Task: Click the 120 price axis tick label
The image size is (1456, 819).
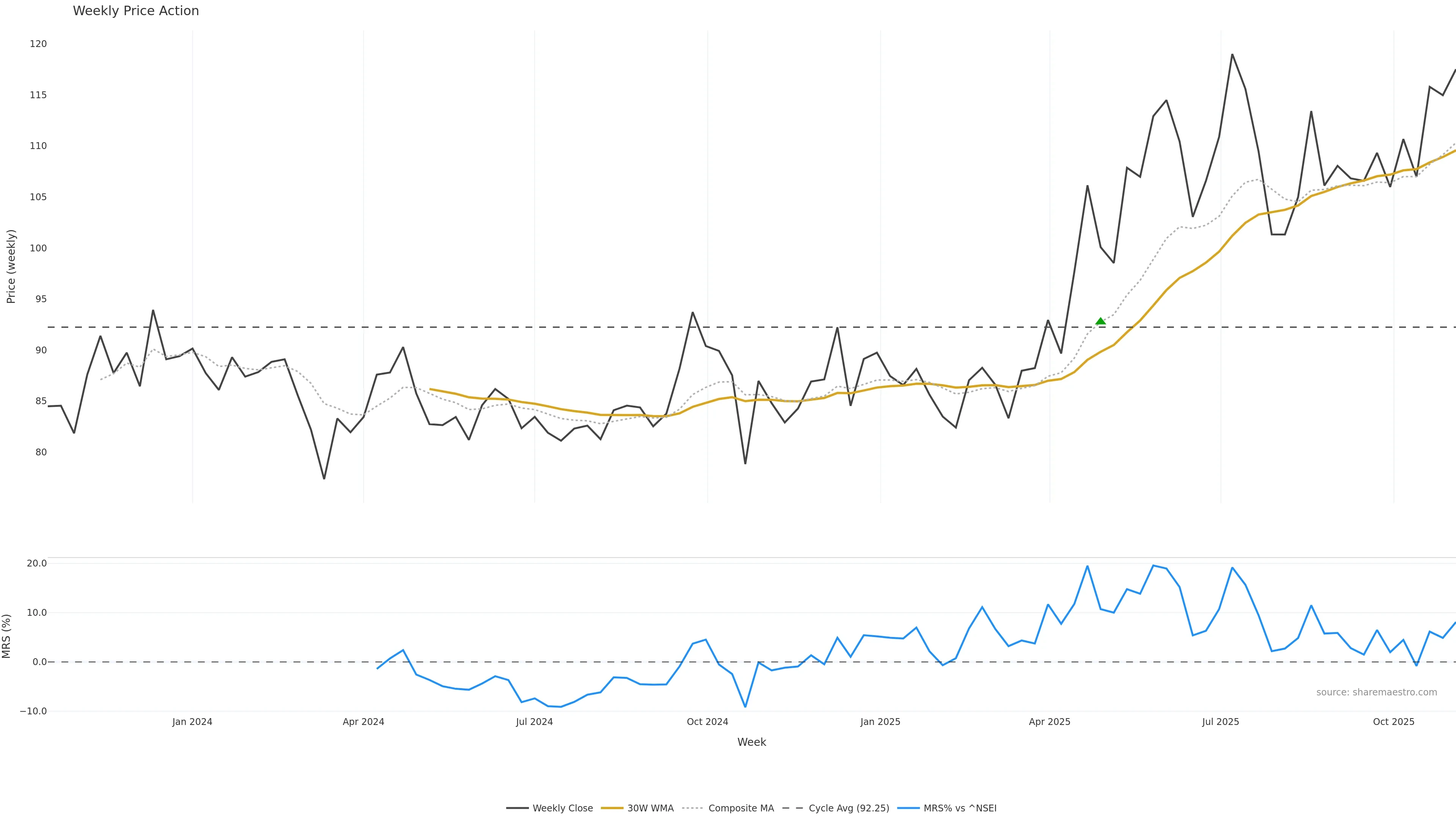Action: [x=38, y=44]
